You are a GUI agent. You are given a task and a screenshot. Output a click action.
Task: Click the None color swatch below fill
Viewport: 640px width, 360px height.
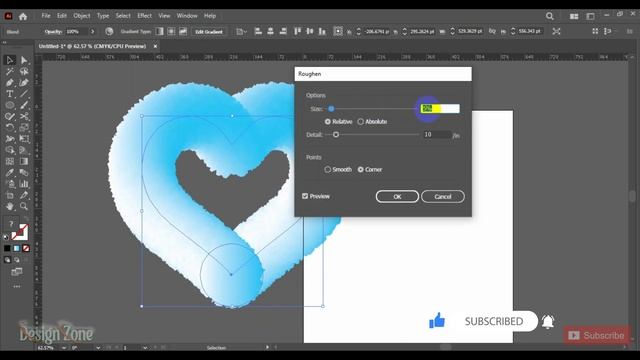click(x=26, y=248)
